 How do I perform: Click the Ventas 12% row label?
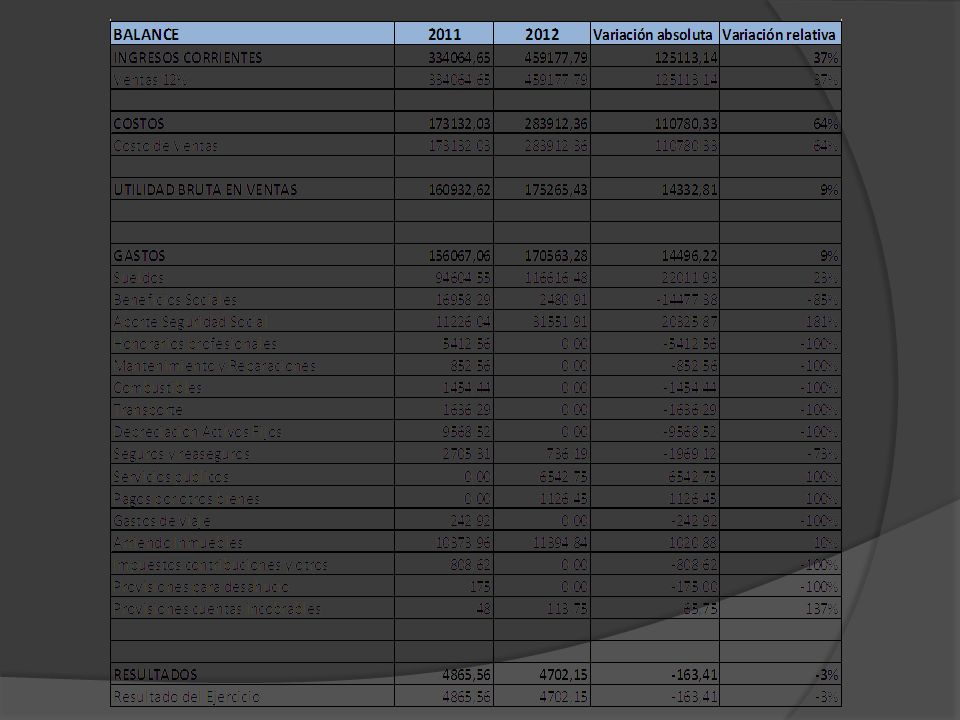(150, 80)
